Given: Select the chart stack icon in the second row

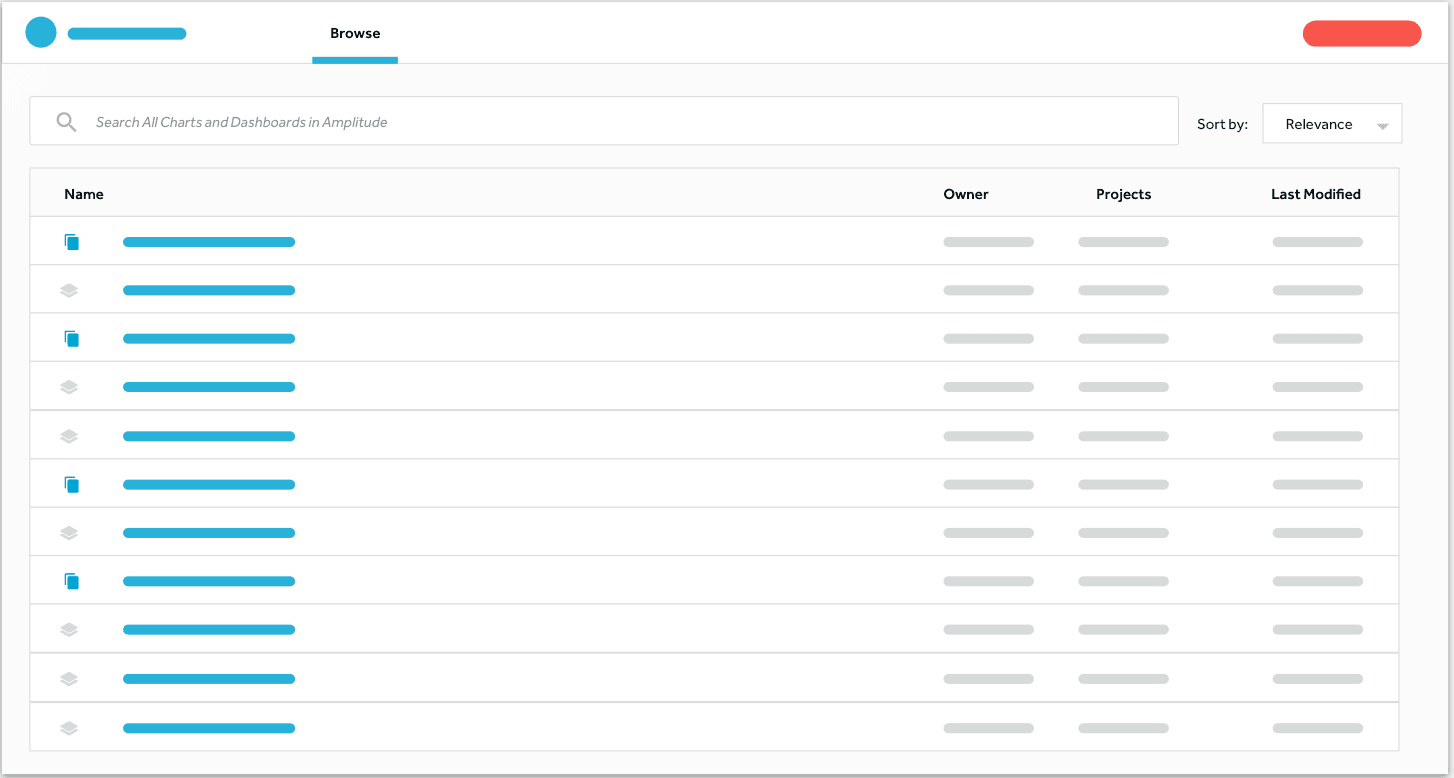Looking at the screenshot, I should point(69,290).
